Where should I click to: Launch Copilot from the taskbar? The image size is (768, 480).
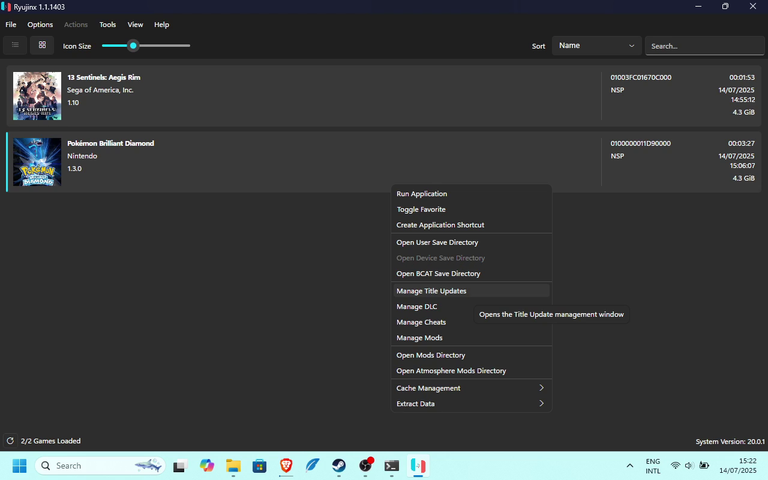pyautogui.click(x=207, y=466)
